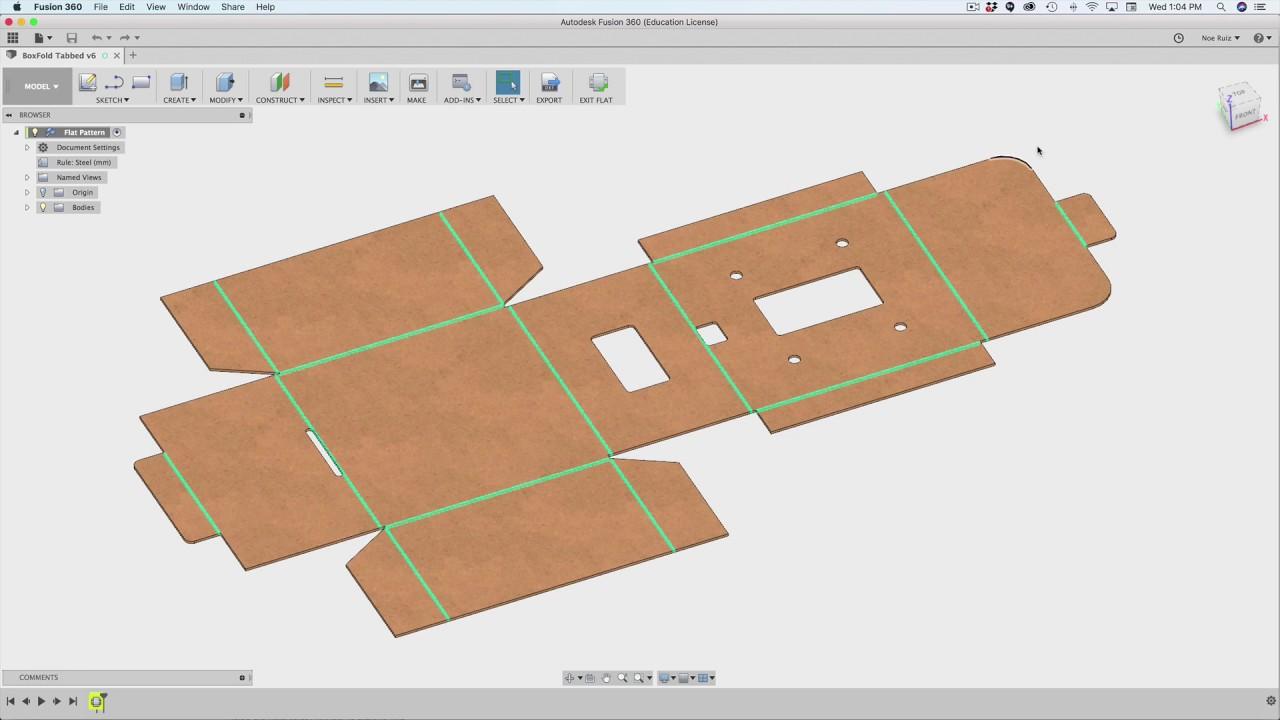Open the File document dropdown icon

(x=42, y=38)
